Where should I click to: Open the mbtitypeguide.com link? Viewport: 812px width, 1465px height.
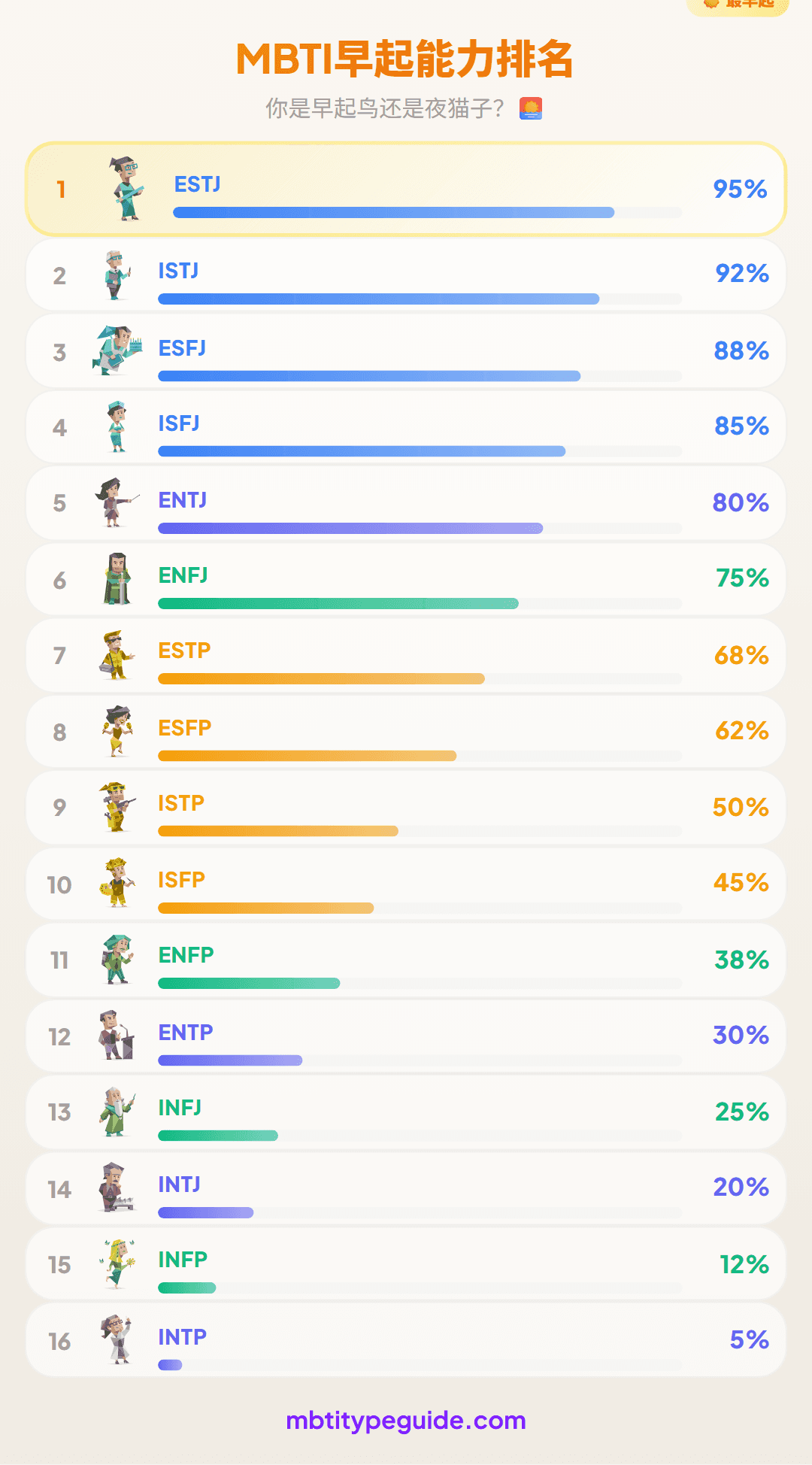pyautogui.click(x=406, y=1421)
